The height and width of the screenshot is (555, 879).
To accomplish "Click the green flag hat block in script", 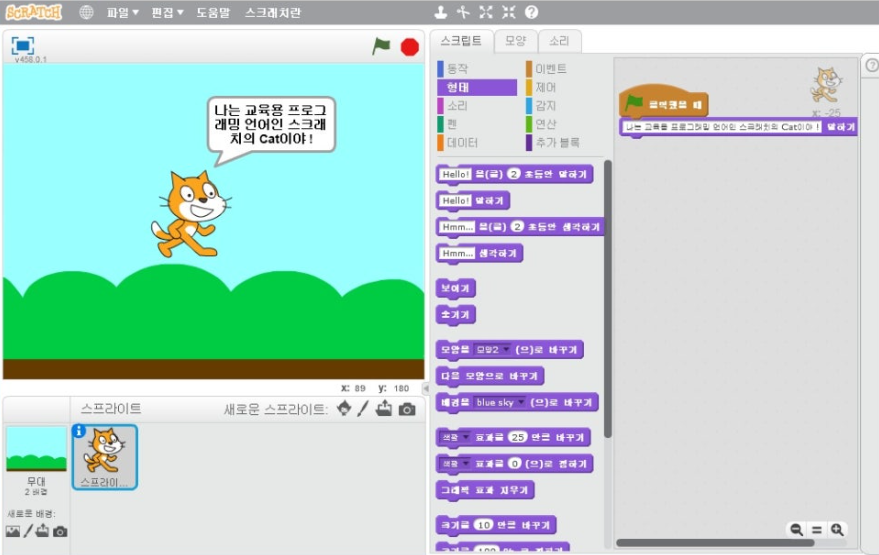I will (x=664, y=103).
